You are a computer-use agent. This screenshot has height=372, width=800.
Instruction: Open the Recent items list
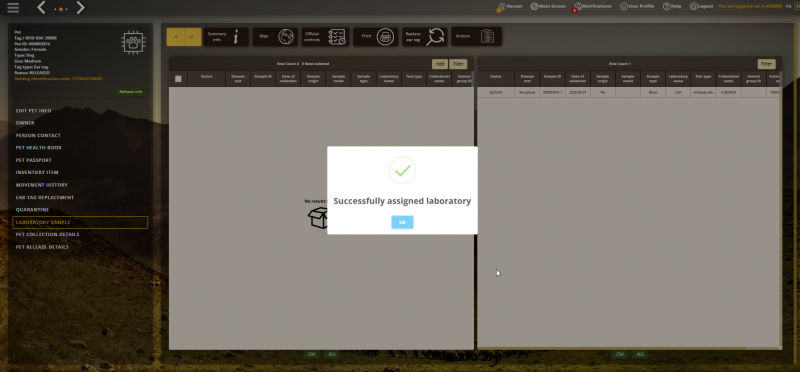[x=510, y=7]
